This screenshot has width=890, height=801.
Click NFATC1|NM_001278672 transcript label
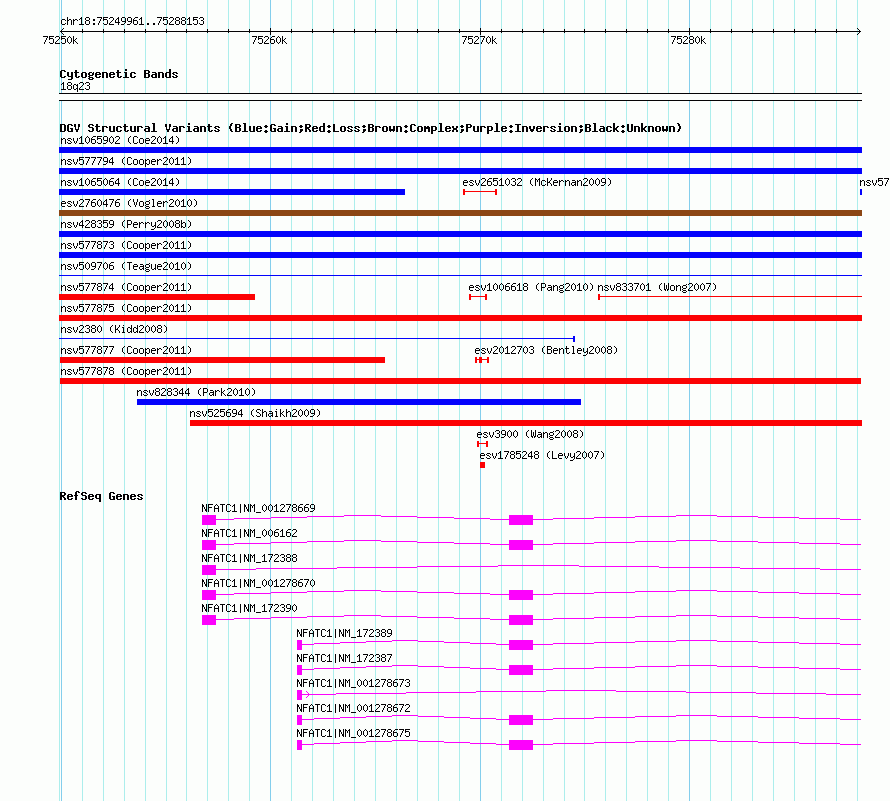click(354, 708)
